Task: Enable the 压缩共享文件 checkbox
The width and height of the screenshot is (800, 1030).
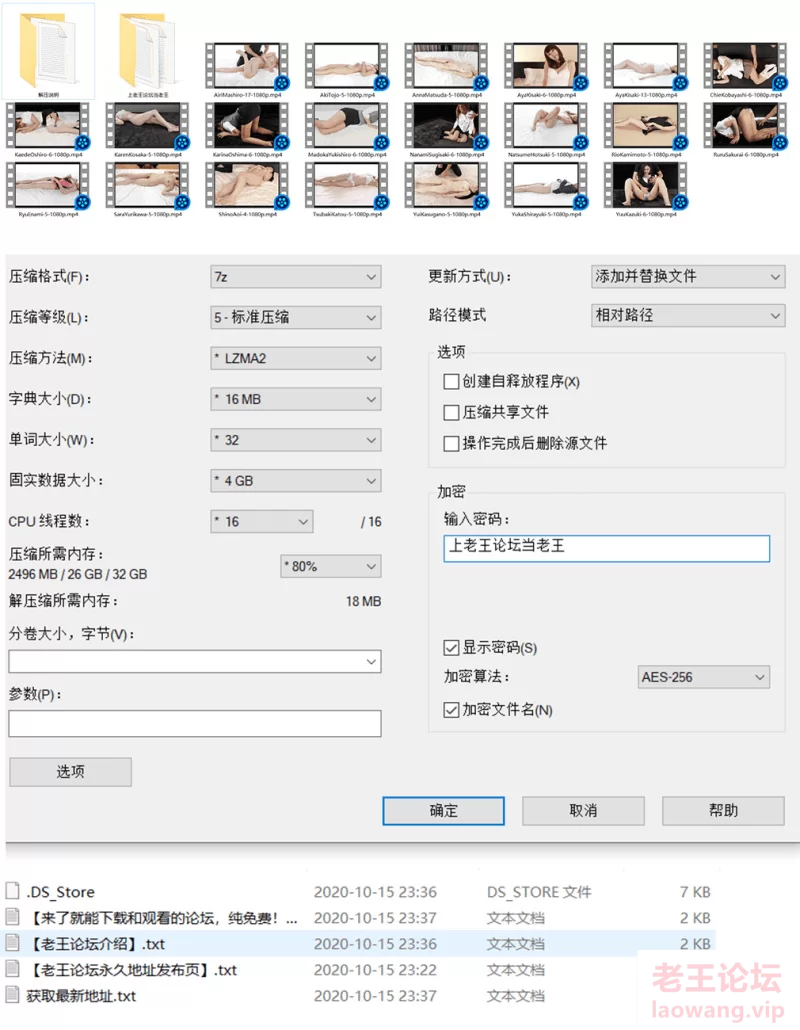Action: 451,413
